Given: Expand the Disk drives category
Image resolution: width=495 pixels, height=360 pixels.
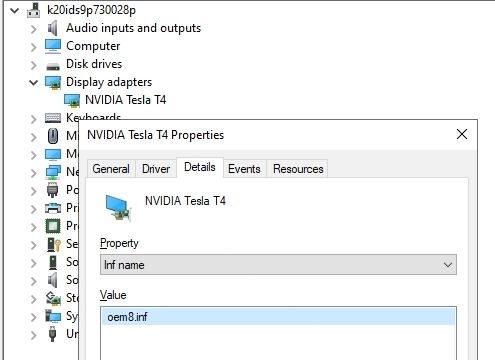Looking at the screenshot, I should click(33, 65).
